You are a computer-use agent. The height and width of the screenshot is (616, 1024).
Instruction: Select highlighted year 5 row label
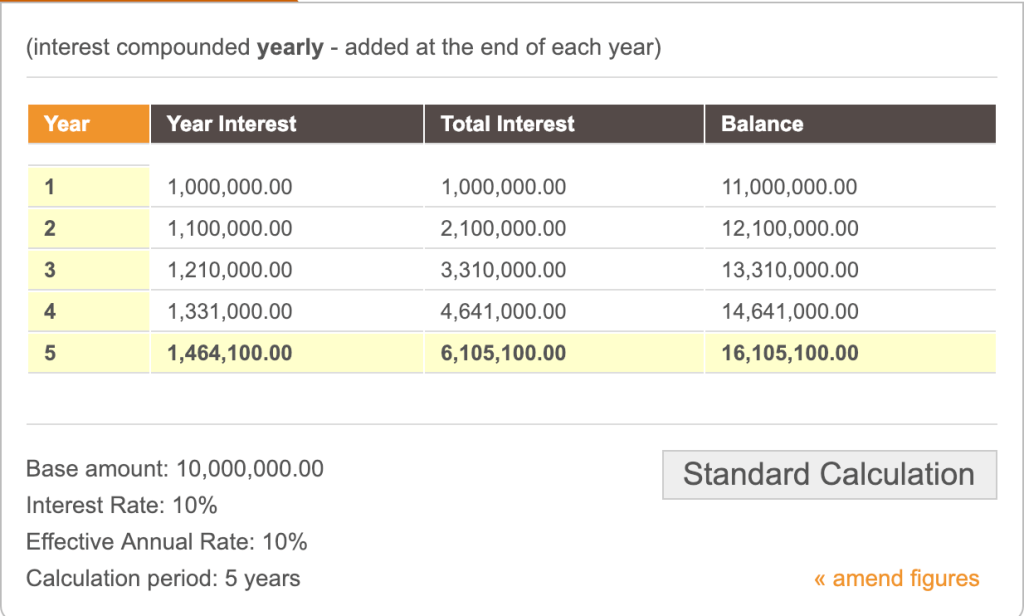click(50, 353)
